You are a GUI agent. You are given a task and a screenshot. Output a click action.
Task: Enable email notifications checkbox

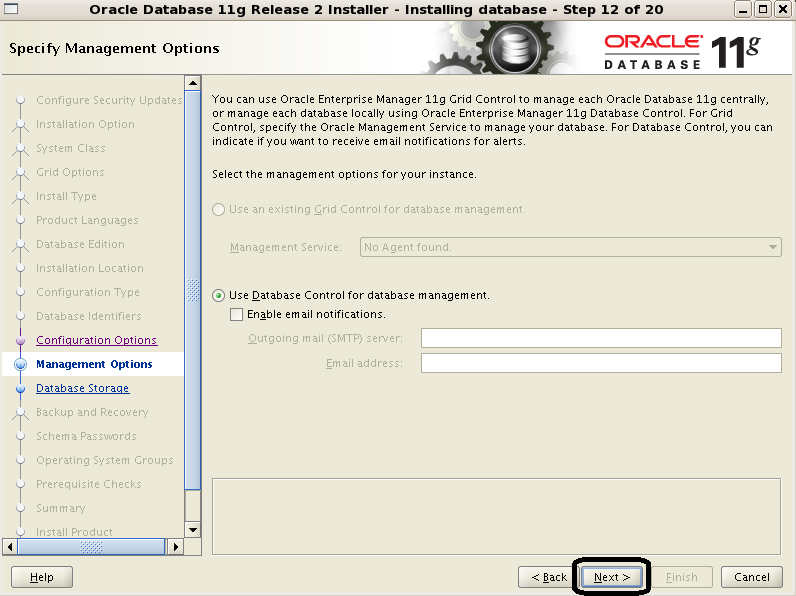[237, 314]
